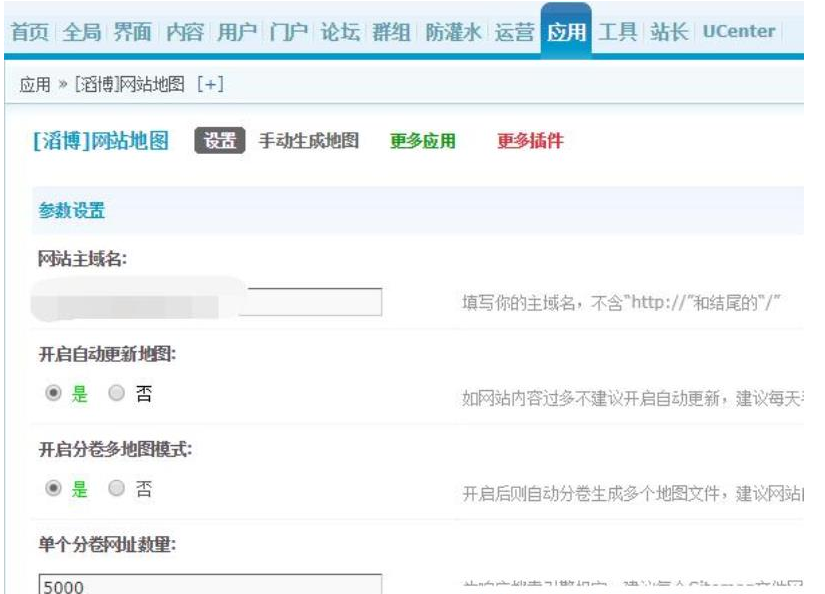Open the 手动生成地图 page
Screen dimensions: 825x594
point(308,142)
